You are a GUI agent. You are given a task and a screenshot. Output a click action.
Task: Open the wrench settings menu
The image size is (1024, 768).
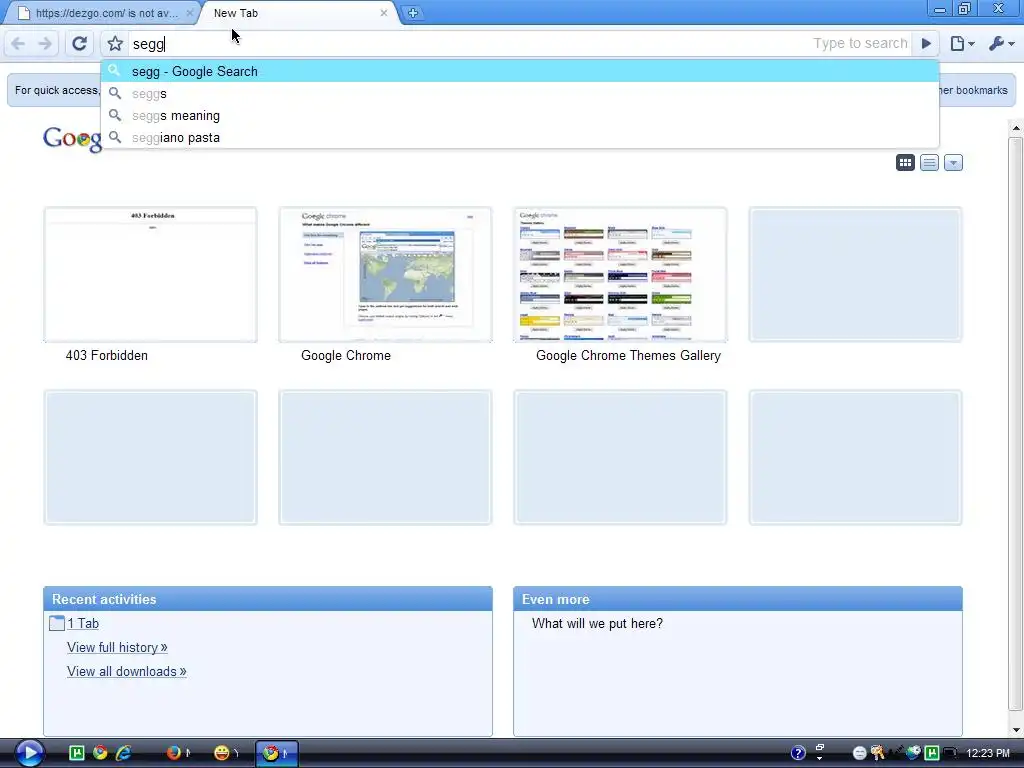(x=1000, y=44)
